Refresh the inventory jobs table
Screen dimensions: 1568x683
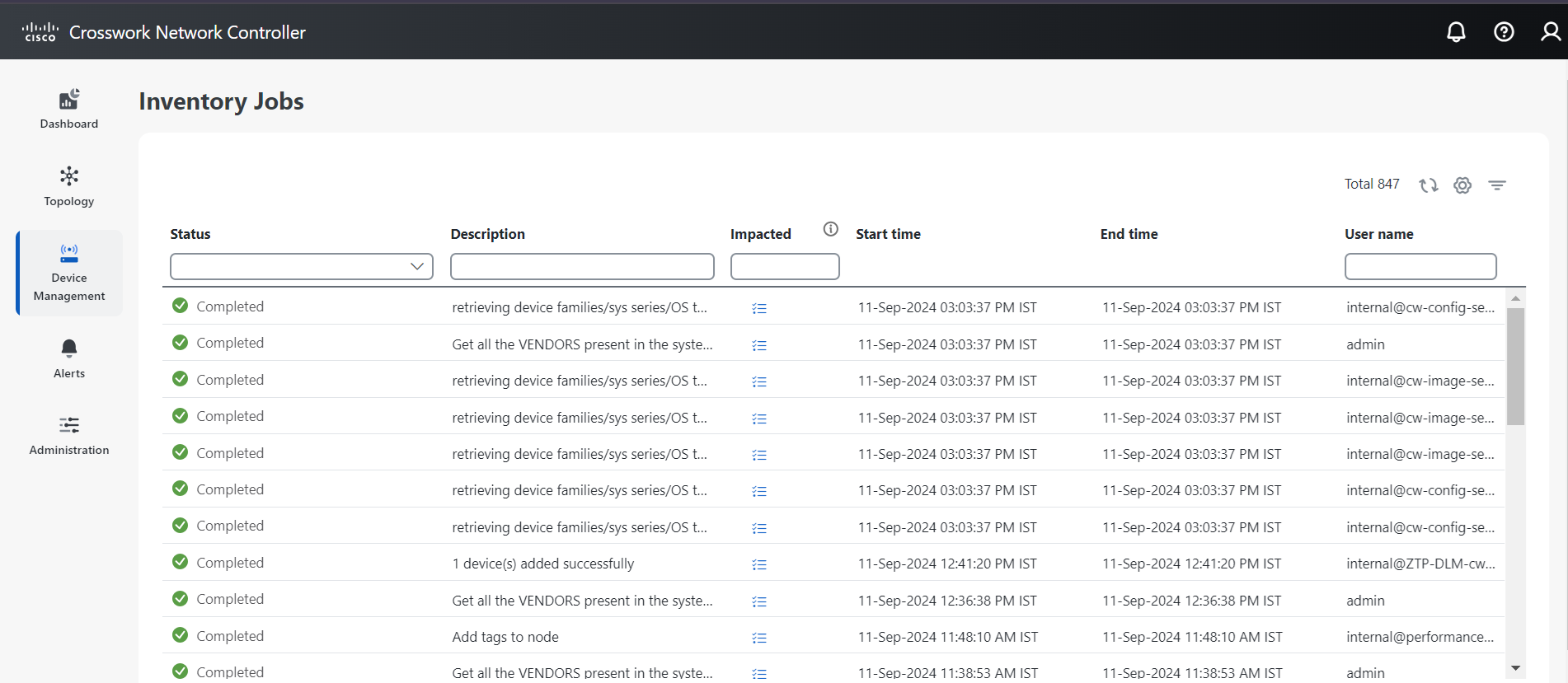coord(1428,185)
